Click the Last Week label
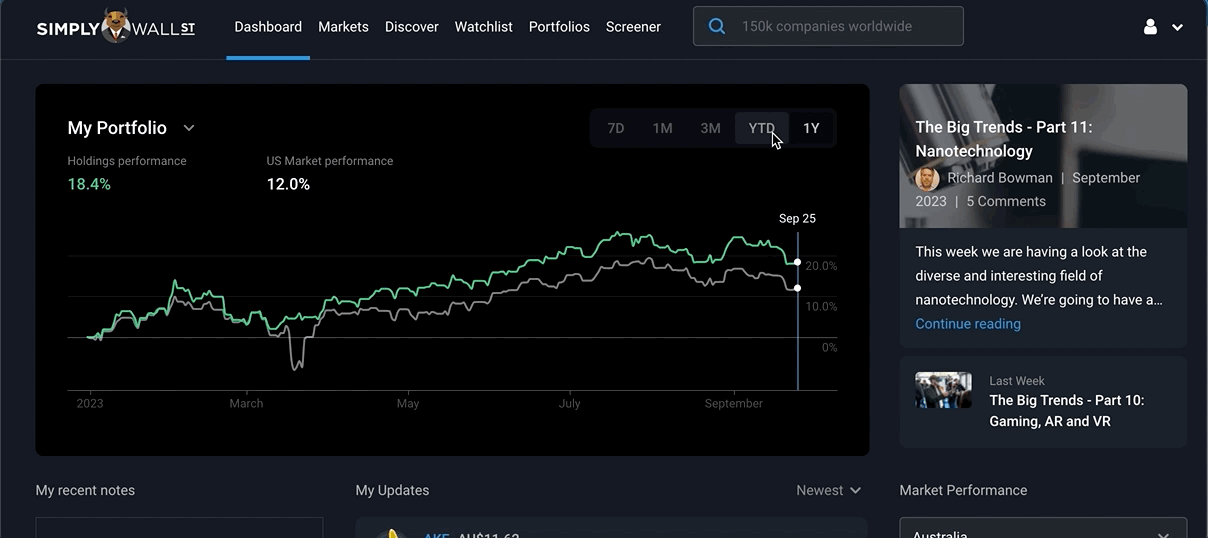 1017,381
